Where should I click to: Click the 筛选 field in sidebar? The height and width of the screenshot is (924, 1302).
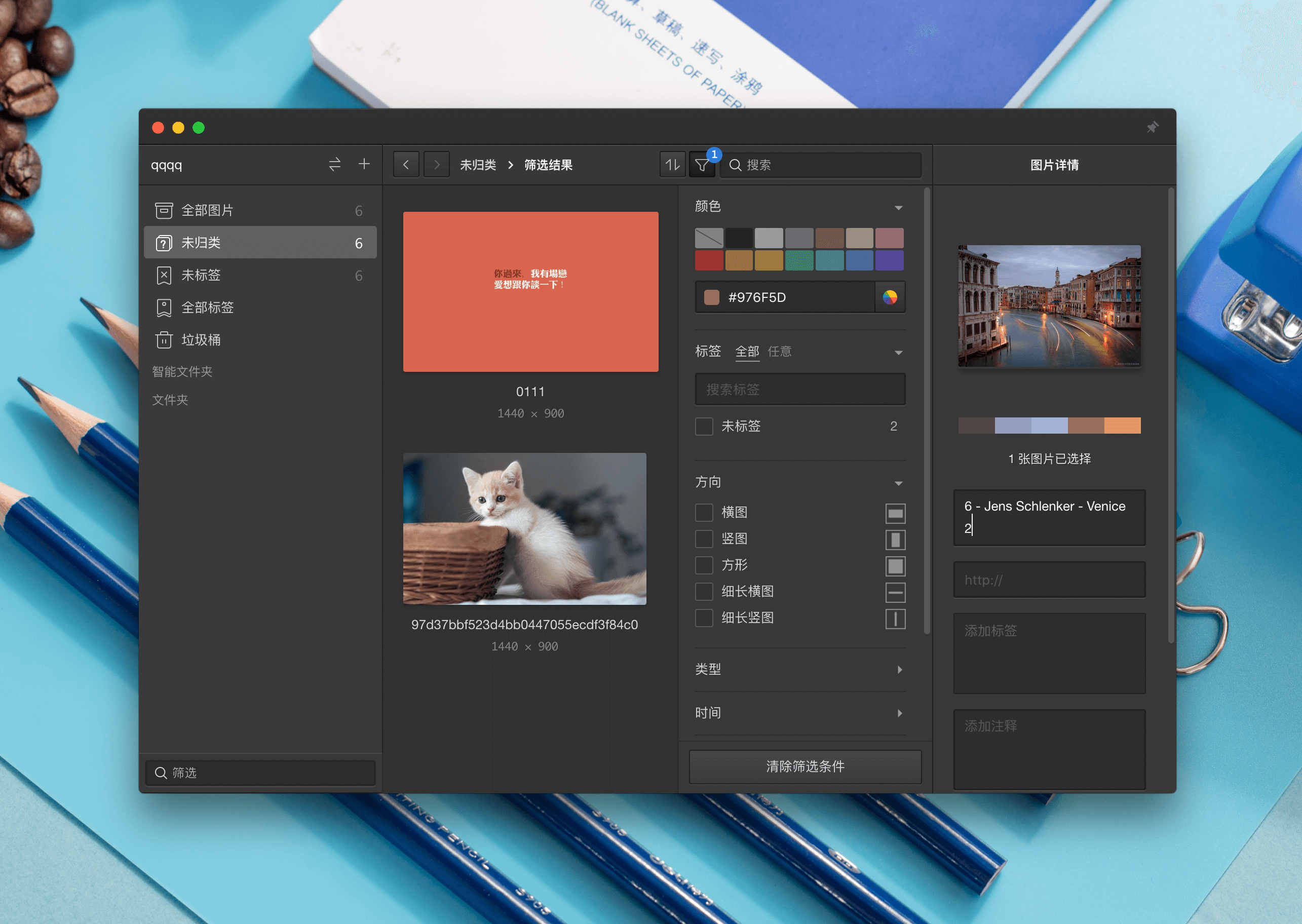tap(260, 773)
